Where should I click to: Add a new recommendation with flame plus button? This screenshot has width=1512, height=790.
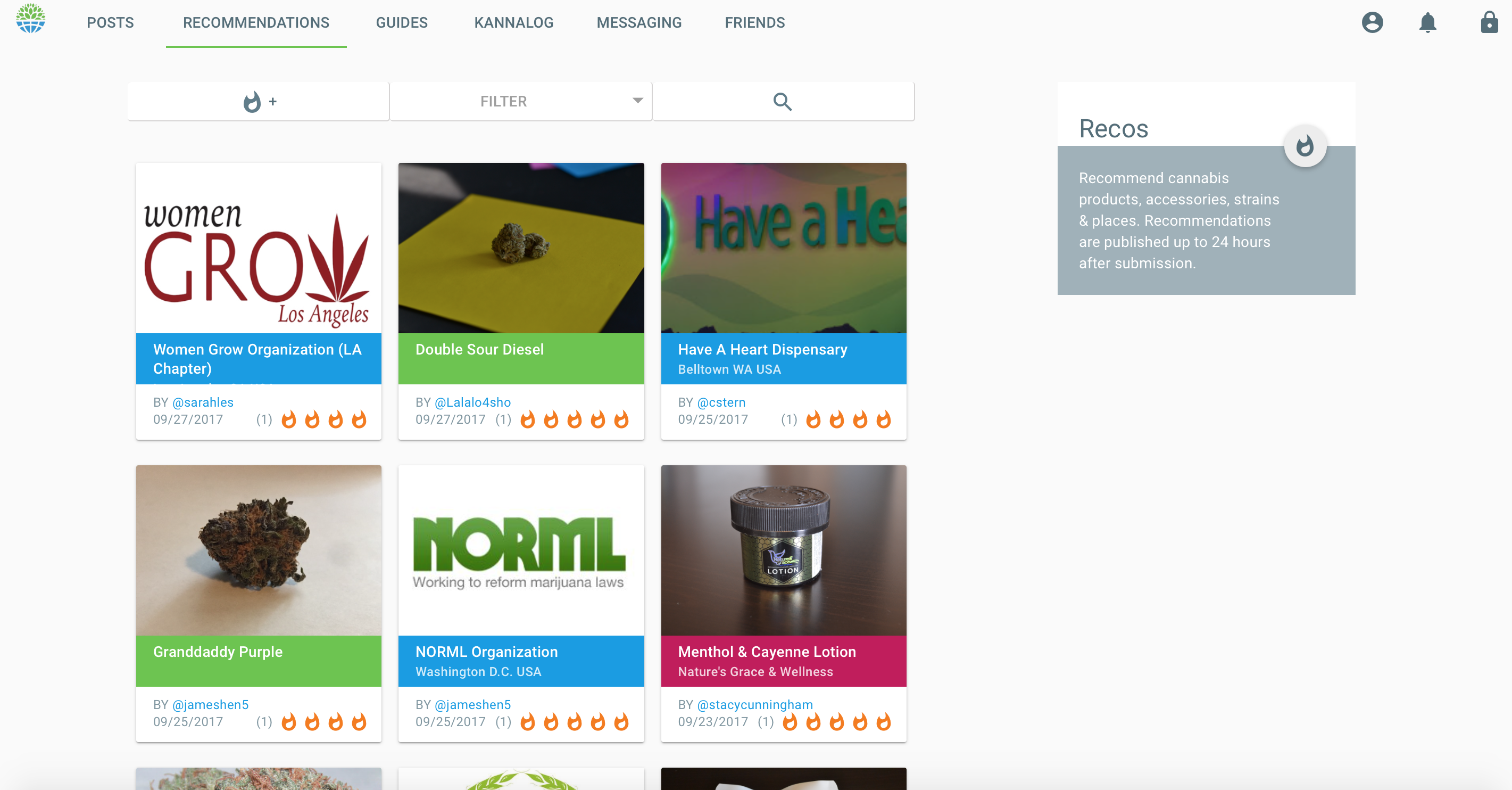tap(258, 102)
